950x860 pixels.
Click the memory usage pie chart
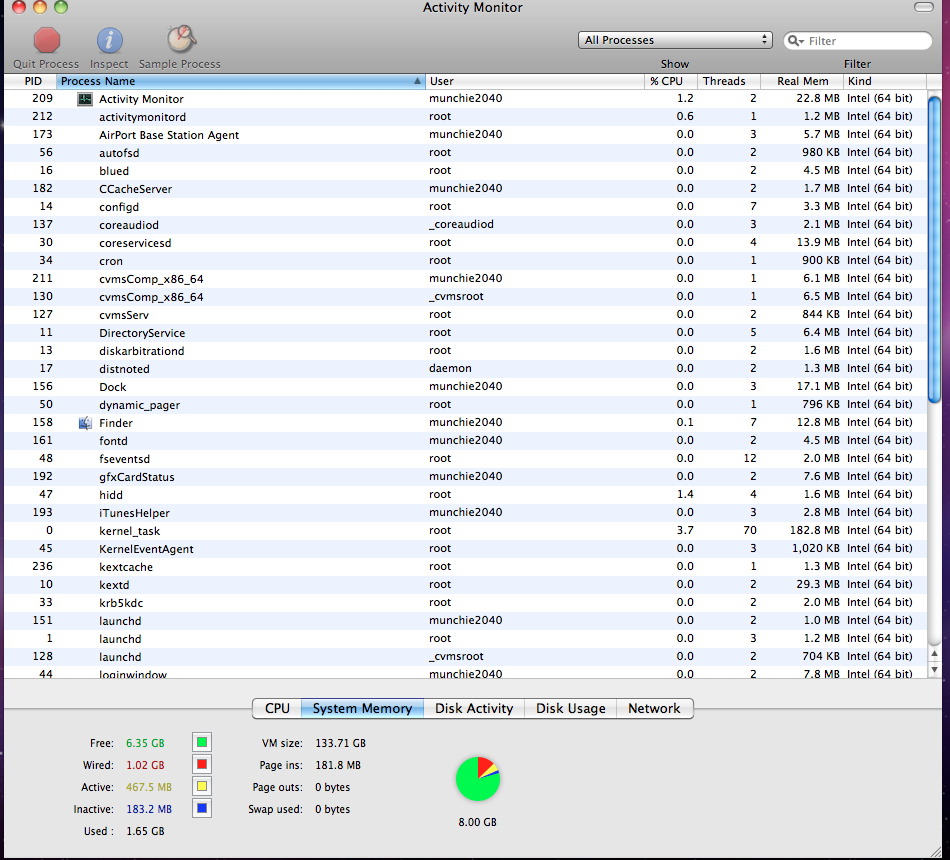pos(477,779)
